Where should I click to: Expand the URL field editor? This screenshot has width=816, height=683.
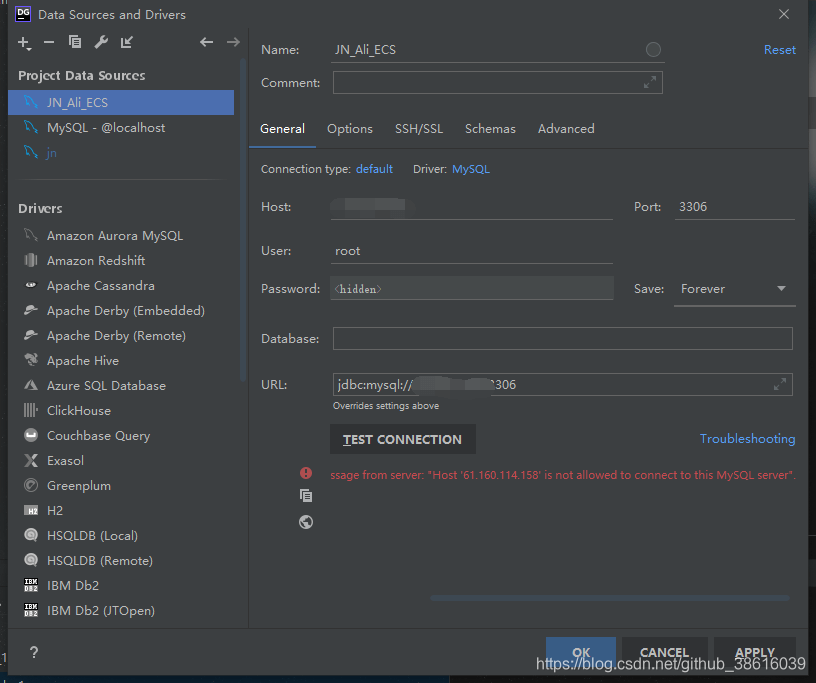tap(780, 385)
